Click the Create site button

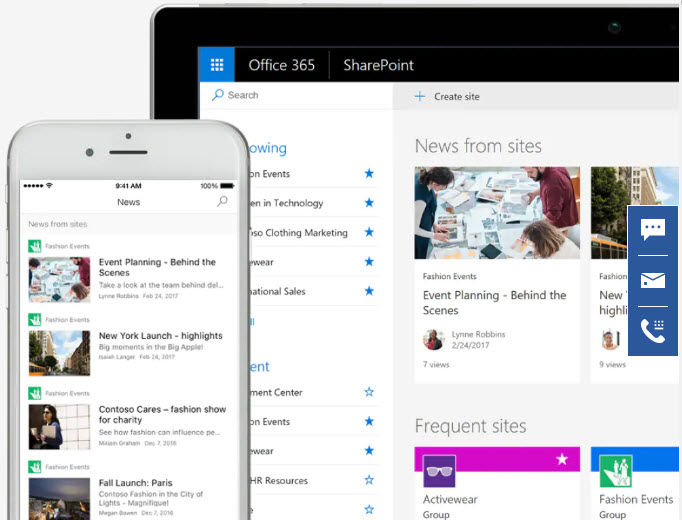[x=448, y=97]
